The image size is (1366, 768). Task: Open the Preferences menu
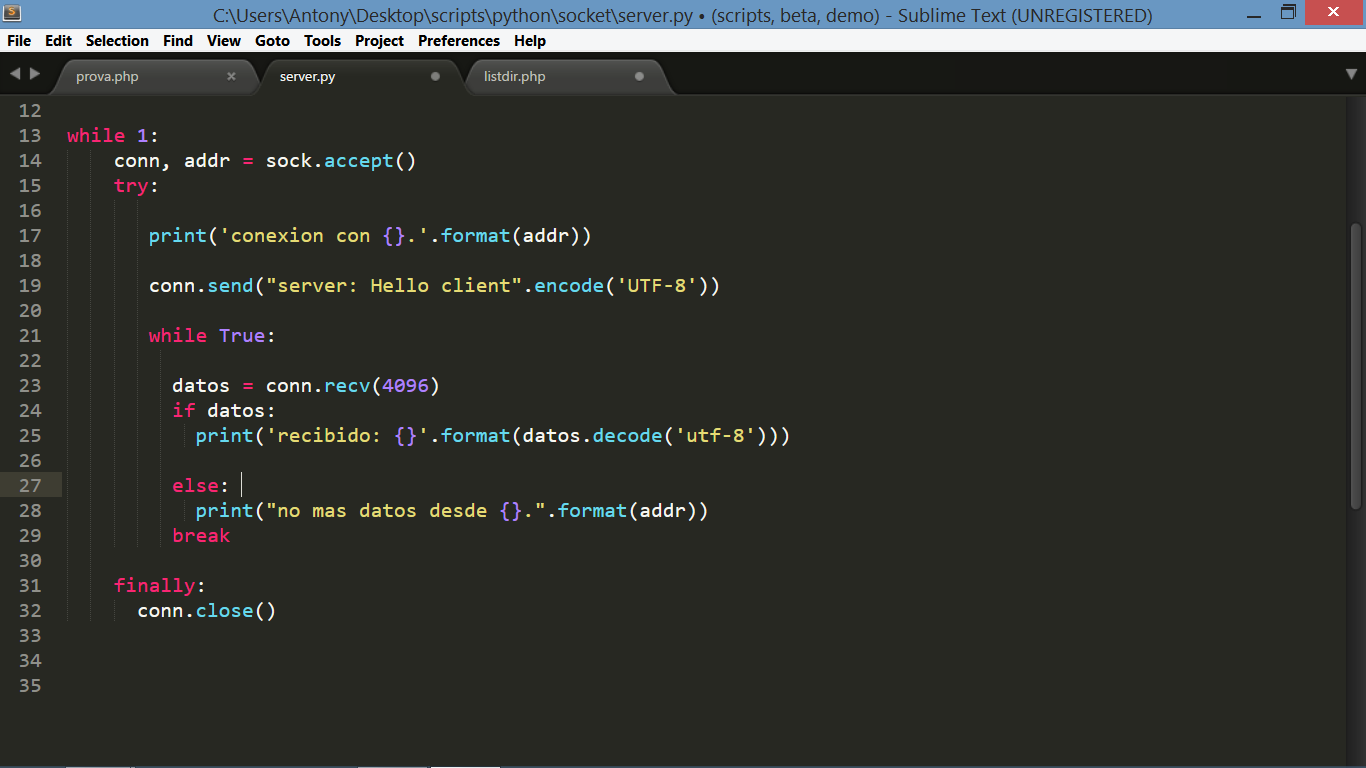coord(459,41)
